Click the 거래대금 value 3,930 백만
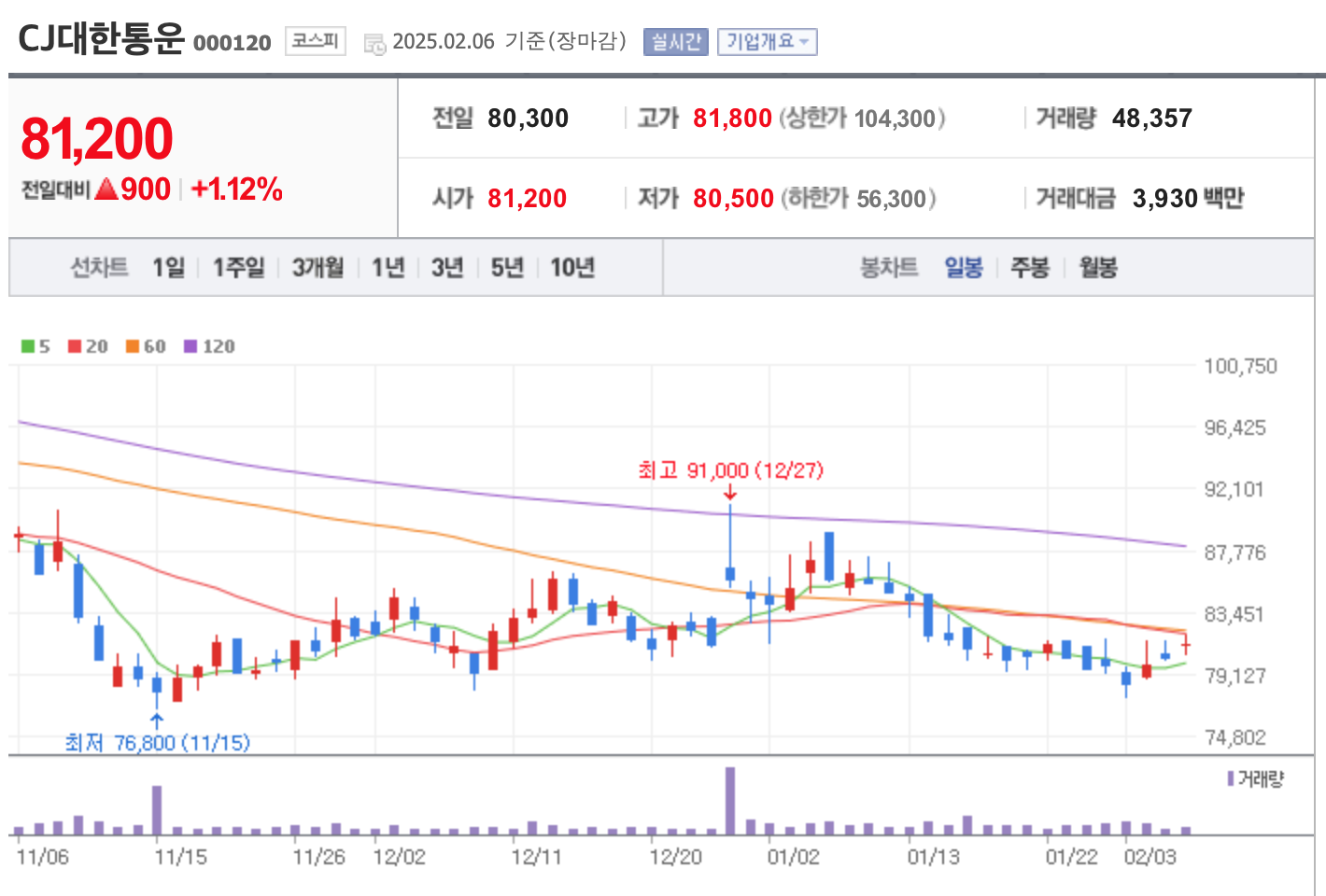1326x896 pixels. (1188, 199)
